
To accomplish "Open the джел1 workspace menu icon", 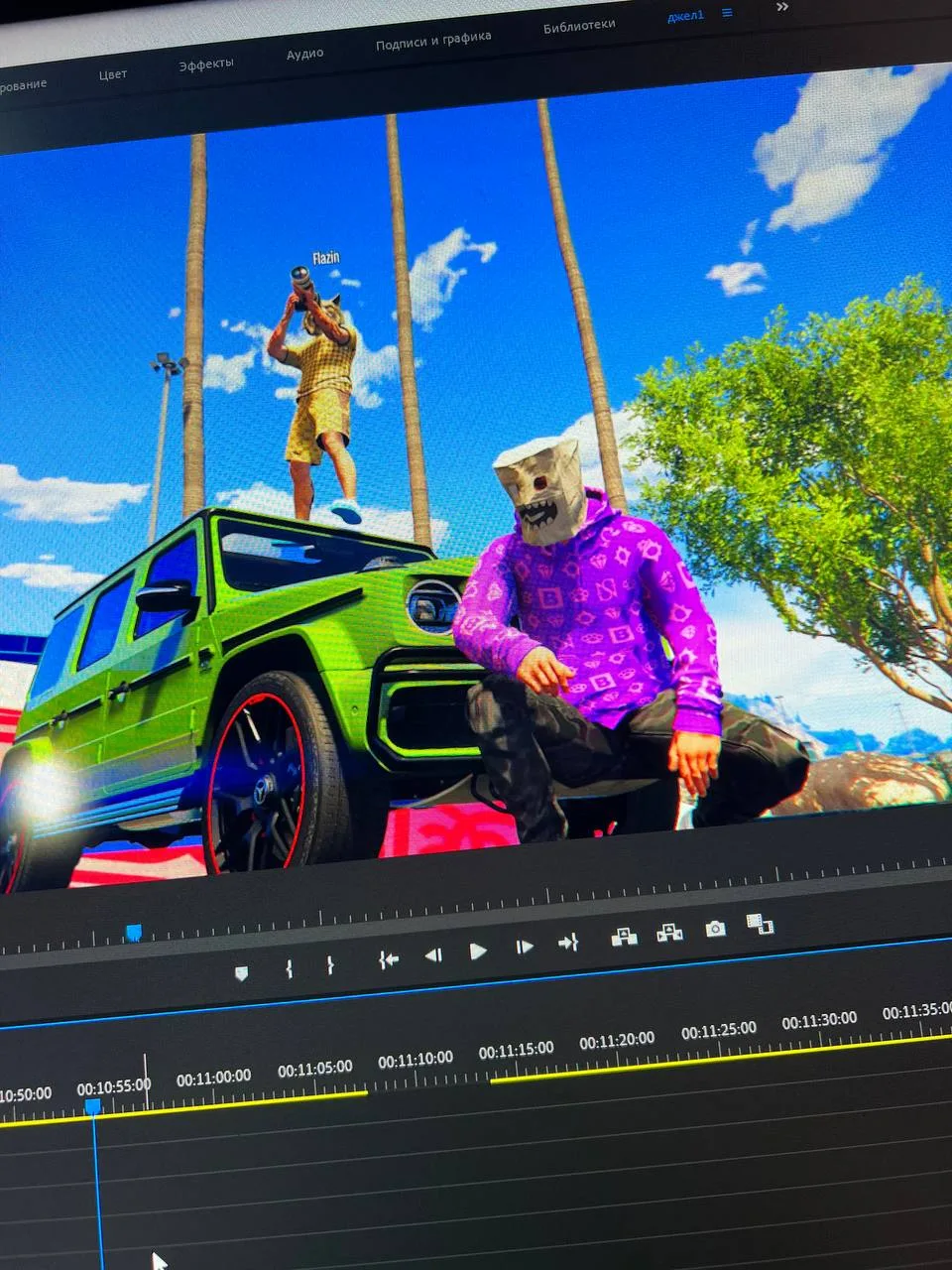I will tap(727, 13).
